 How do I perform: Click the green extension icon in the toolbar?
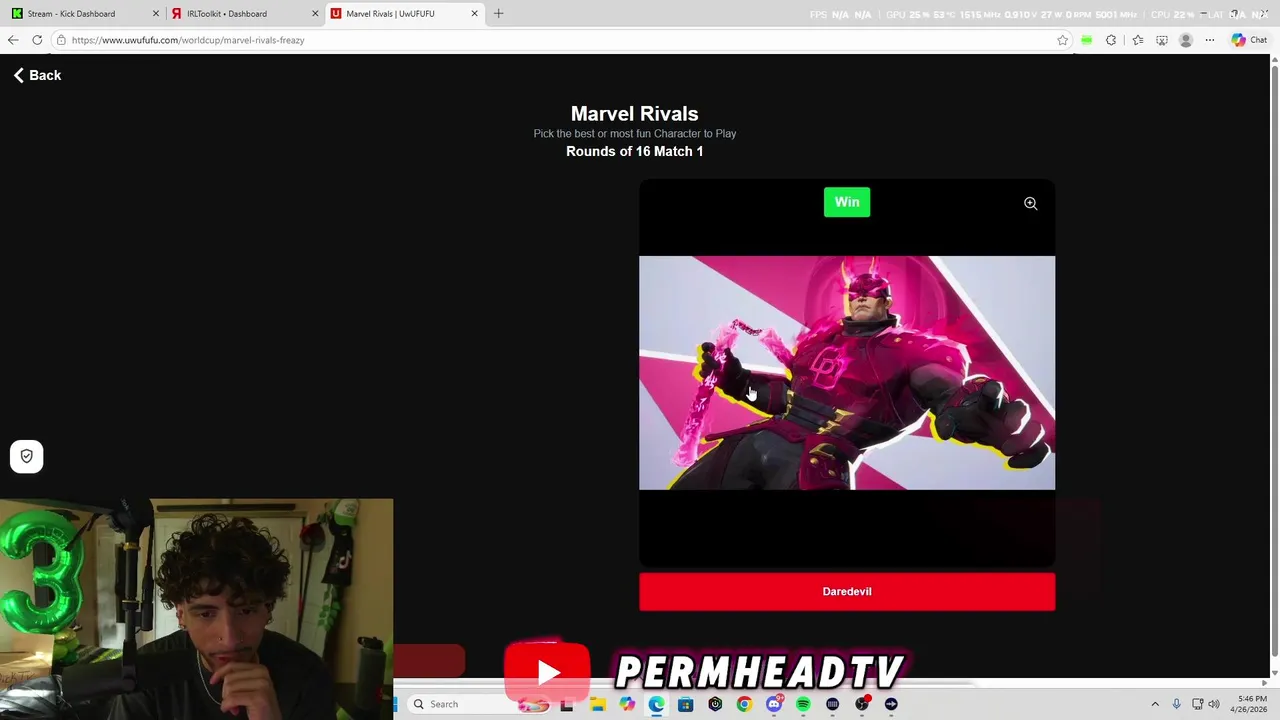(1086, 40)
